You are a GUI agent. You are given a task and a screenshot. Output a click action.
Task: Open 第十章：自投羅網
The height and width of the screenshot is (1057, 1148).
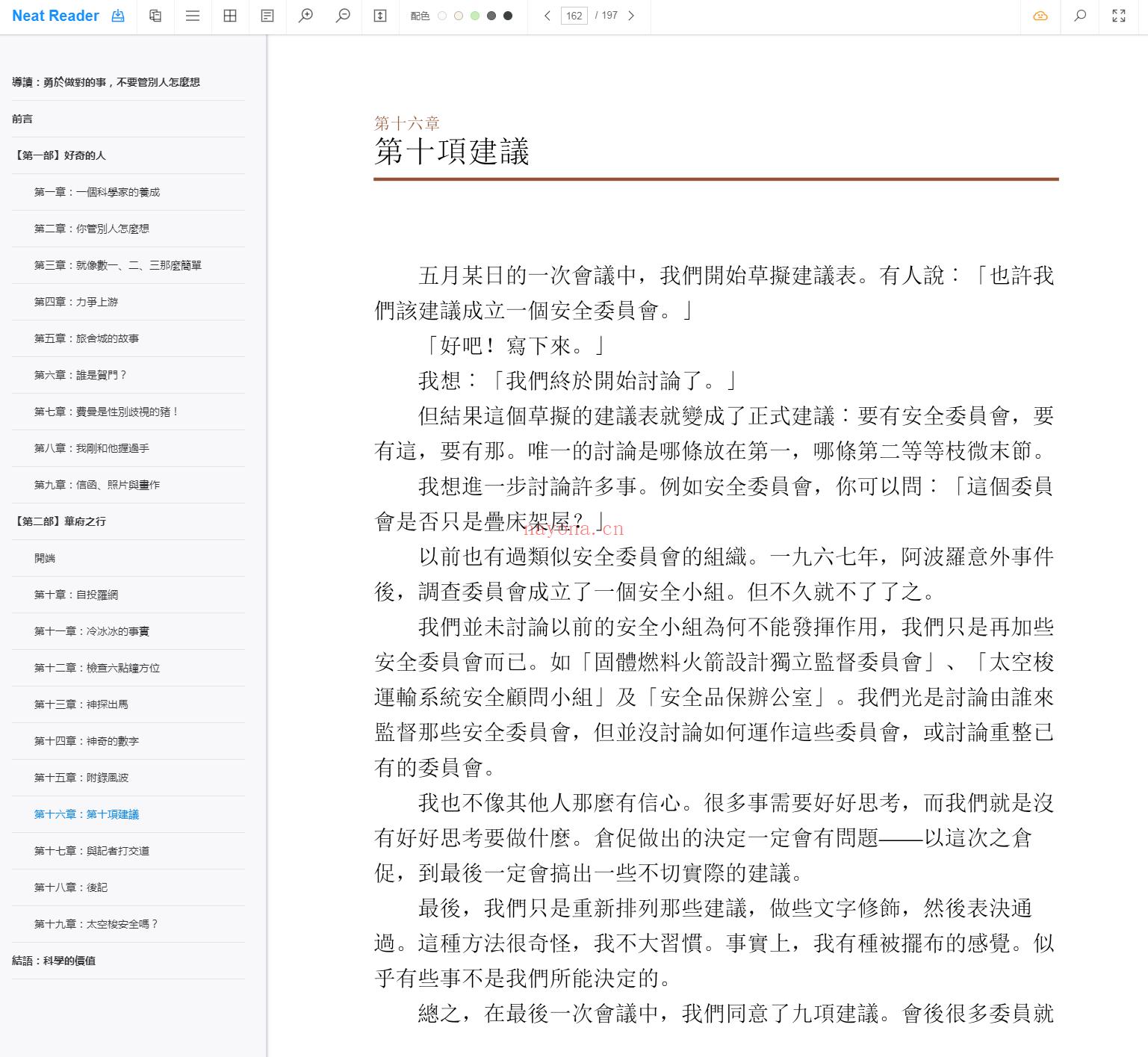click(x=76, y=595)
